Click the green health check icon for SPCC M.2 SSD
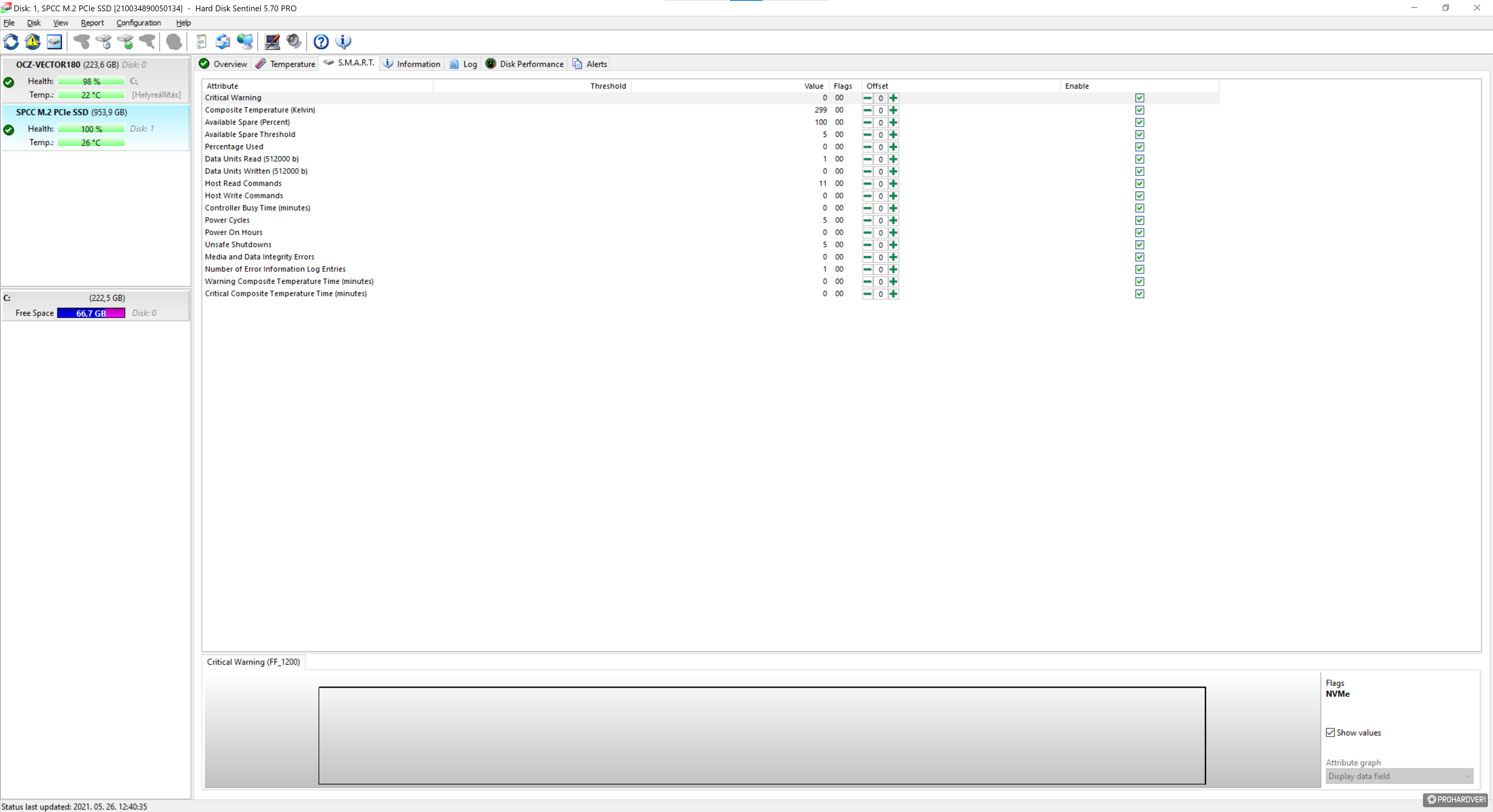Image resolution: width=1493 pixels, height=812 pixels. pyautogui.click(x=9, y=130)
